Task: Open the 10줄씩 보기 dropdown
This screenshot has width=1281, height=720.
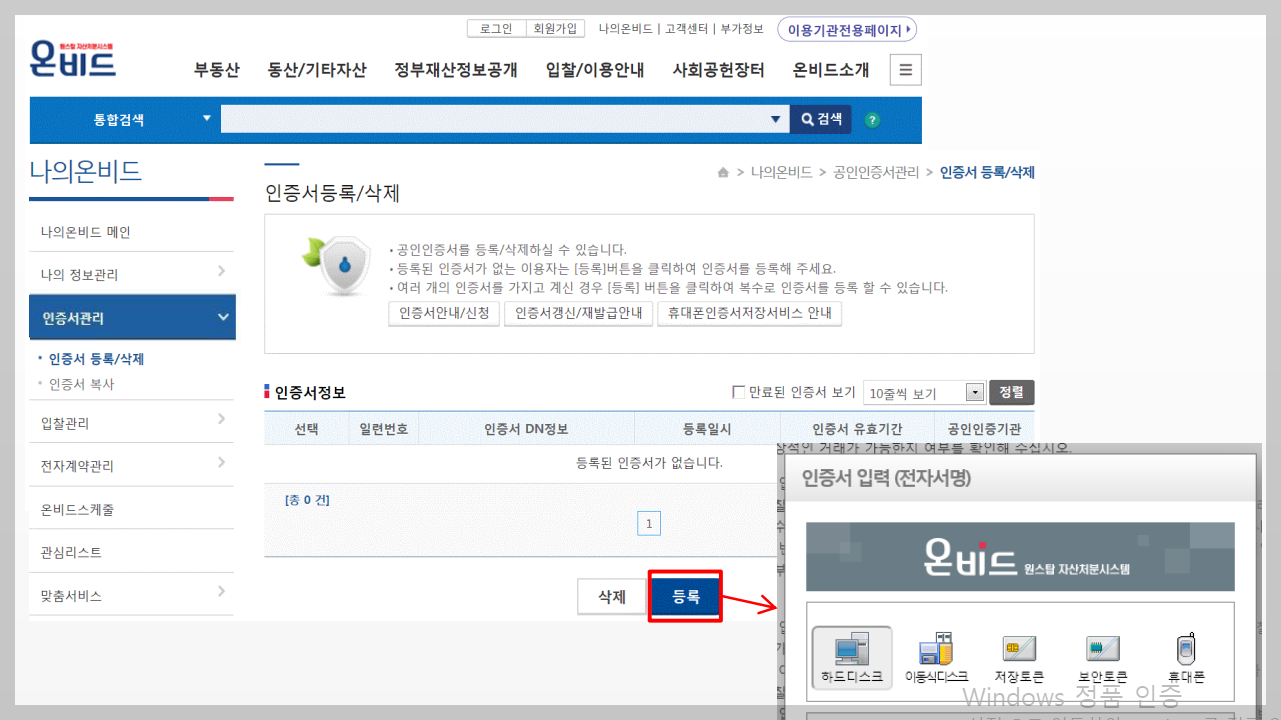Action: point(925,393)
